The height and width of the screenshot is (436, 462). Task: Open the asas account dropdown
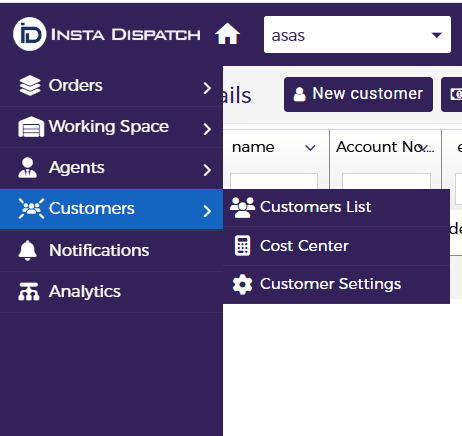pyautogui.click(x=357, y=35)
